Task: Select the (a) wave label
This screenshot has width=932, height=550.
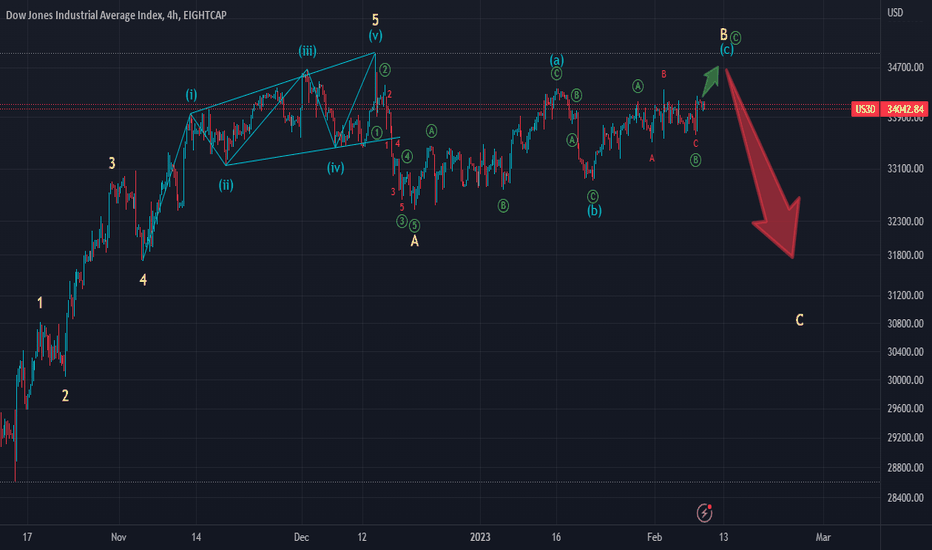Action: 556,60
